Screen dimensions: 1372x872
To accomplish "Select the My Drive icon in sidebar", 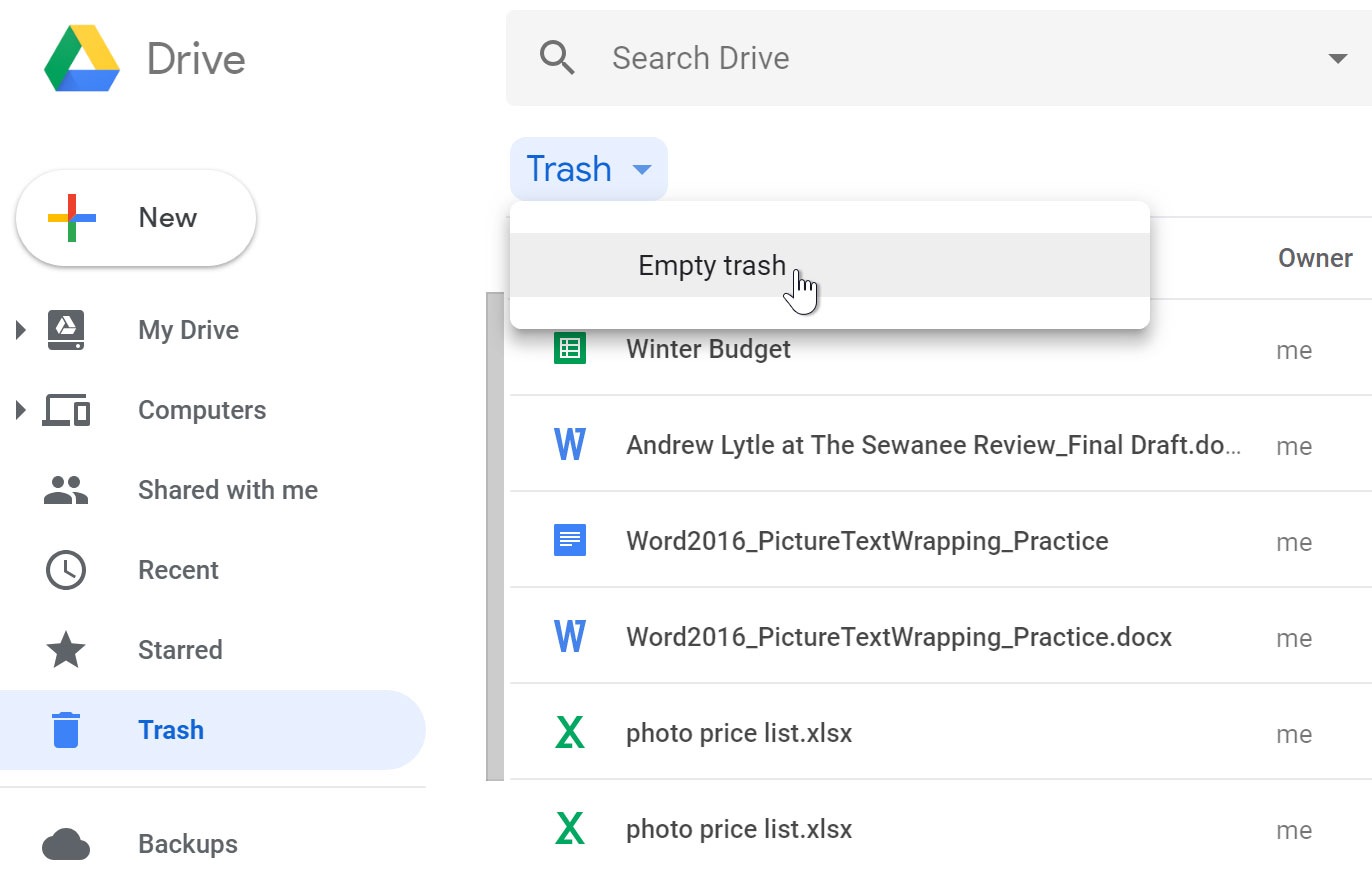I will pyautogui.click(x=65, y=329).
